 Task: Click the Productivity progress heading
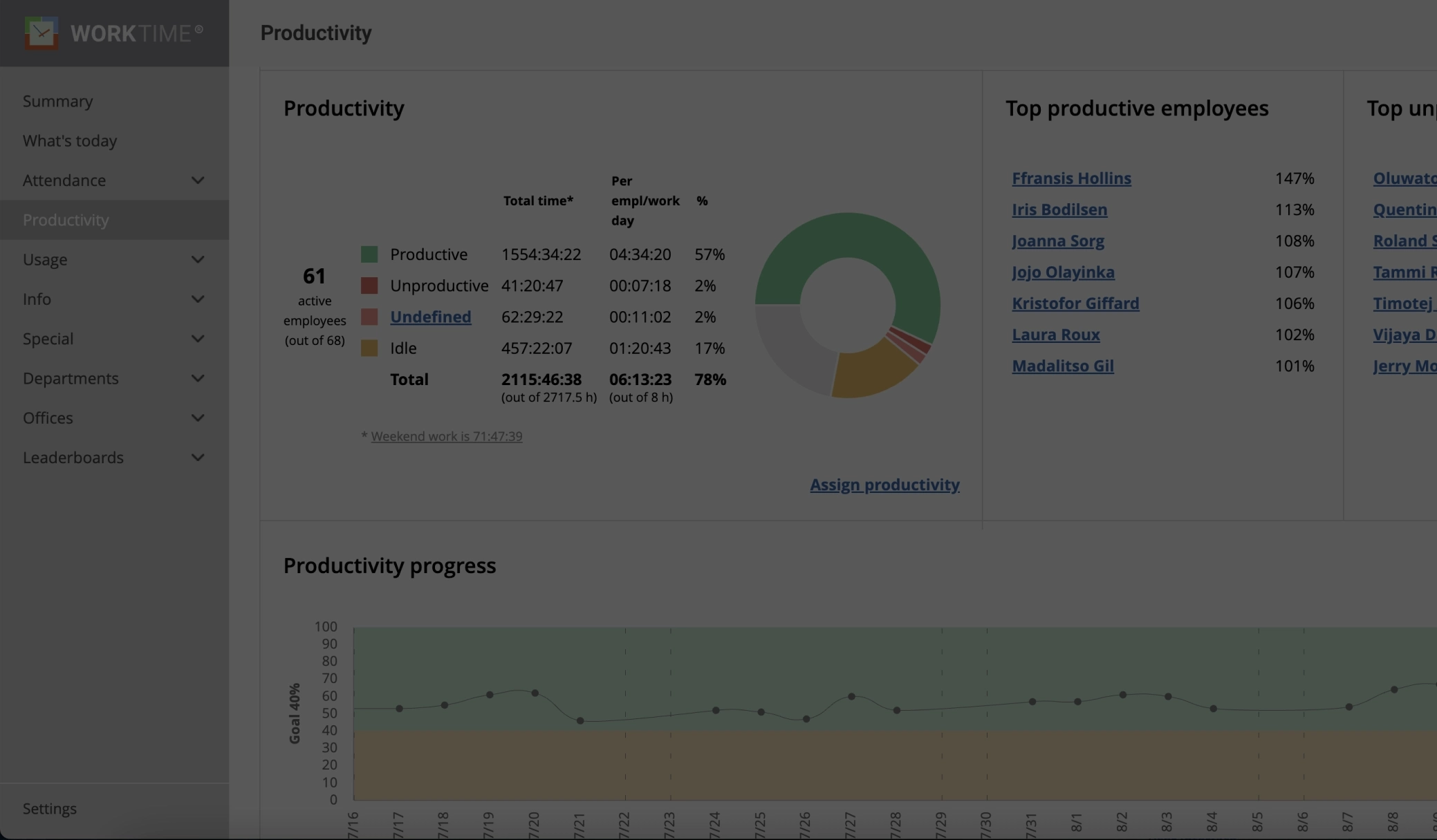(x=389, y=566)
